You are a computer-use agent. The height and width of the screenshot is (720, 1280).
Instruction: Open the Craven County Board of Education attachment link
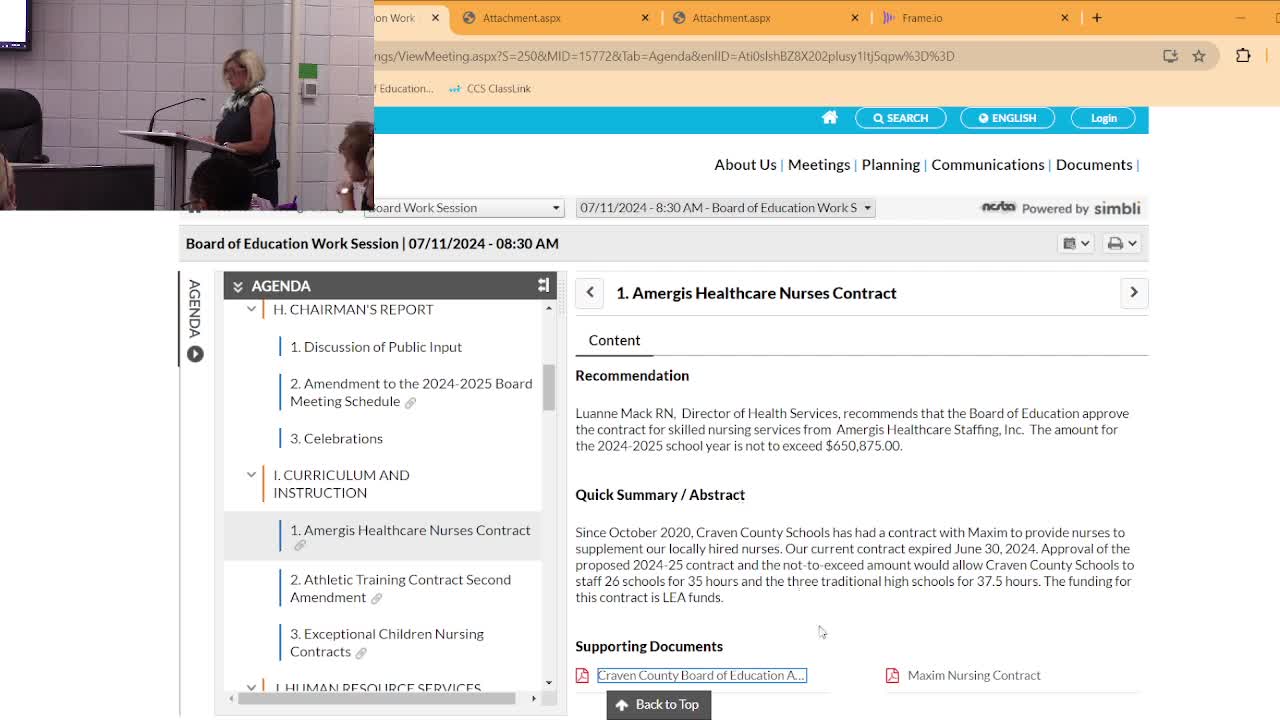(x=702, y=676)
